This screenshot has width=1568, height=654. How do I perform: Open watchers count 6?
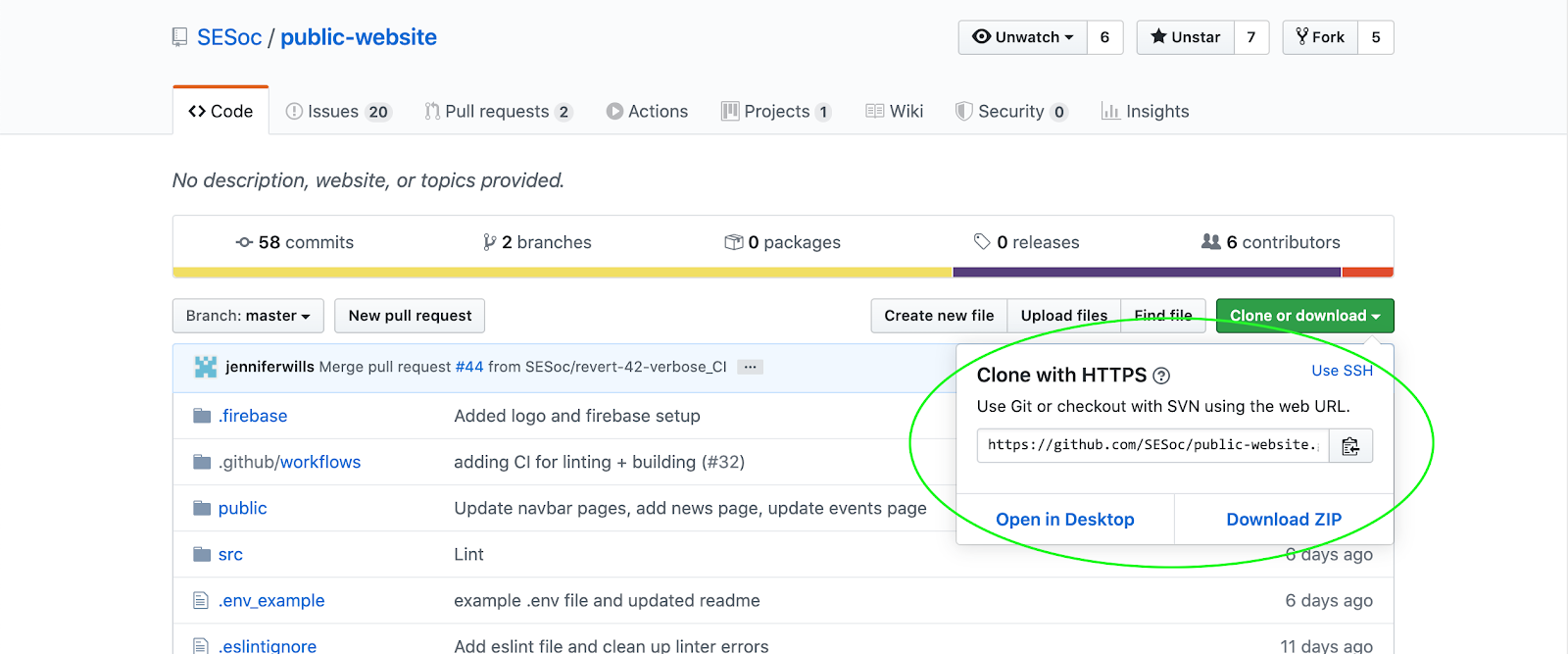[x=1104, y=37]
